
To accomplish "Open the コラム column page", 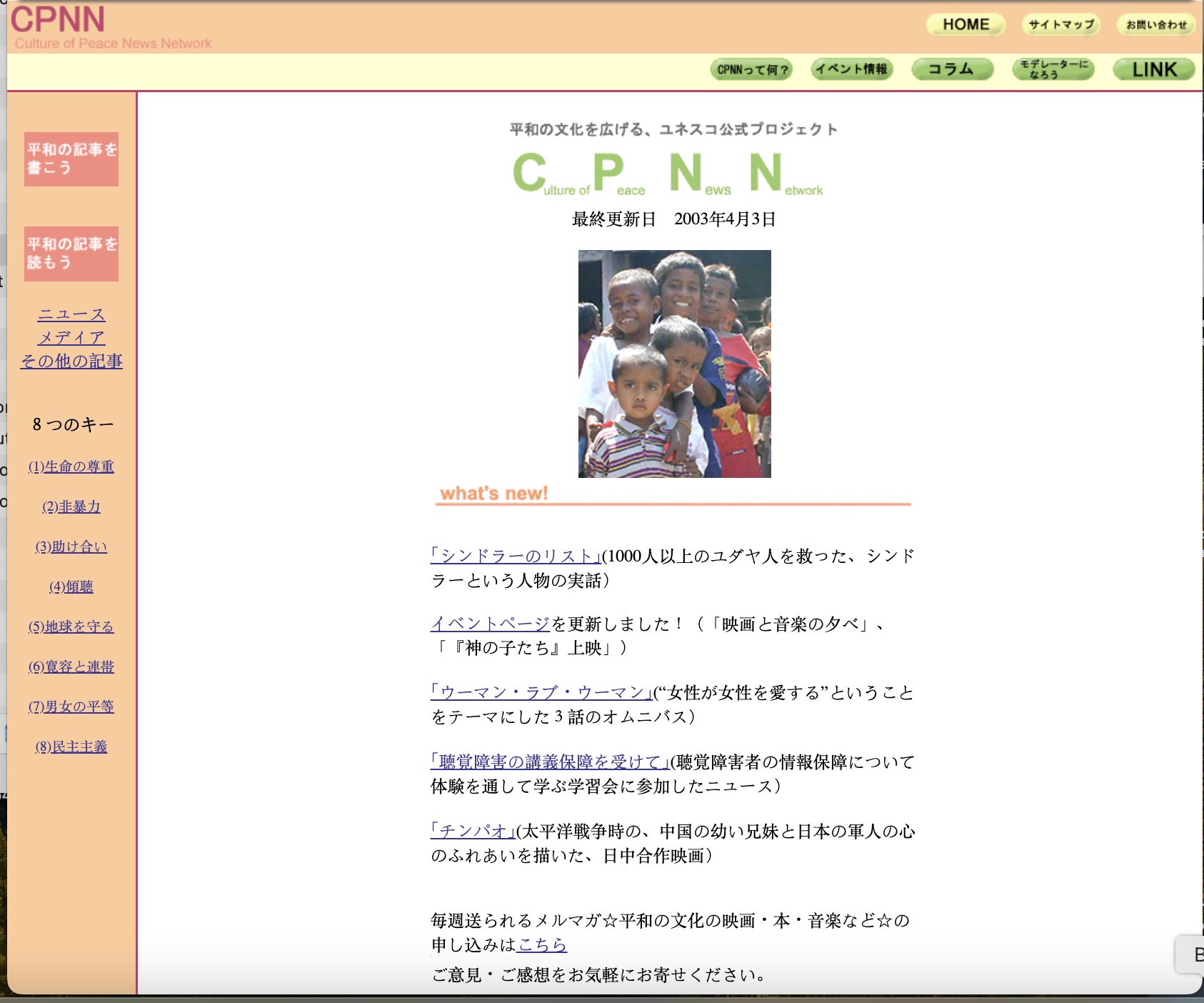I will [952, 69].
